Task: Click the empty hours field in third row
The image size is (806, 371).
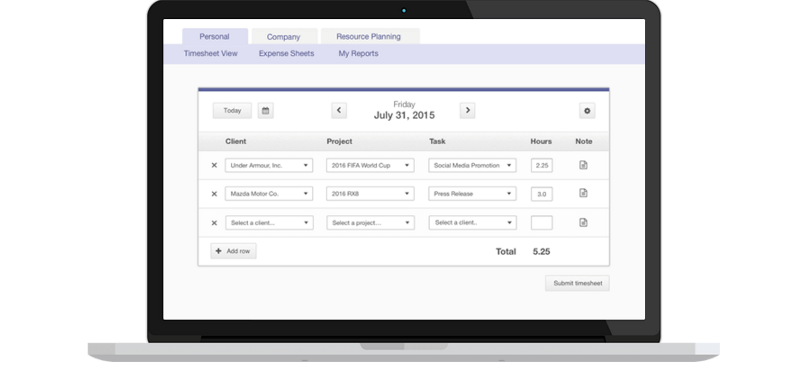Action: pyautogui.click(x=542, y=223)
